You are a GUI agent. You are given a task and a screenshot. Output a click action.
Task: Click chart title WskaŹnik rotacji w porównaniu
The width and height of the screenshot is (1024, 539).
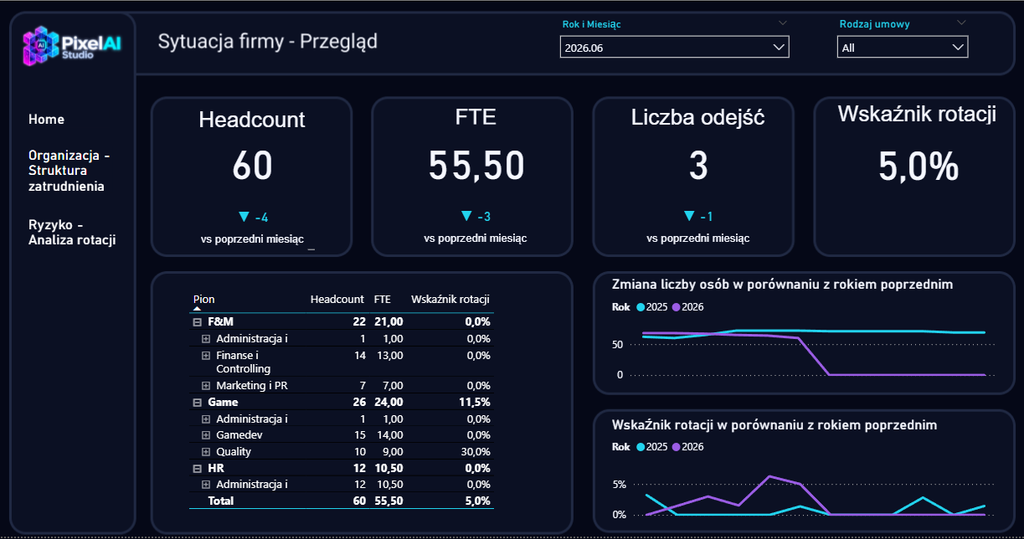(775, 425)
